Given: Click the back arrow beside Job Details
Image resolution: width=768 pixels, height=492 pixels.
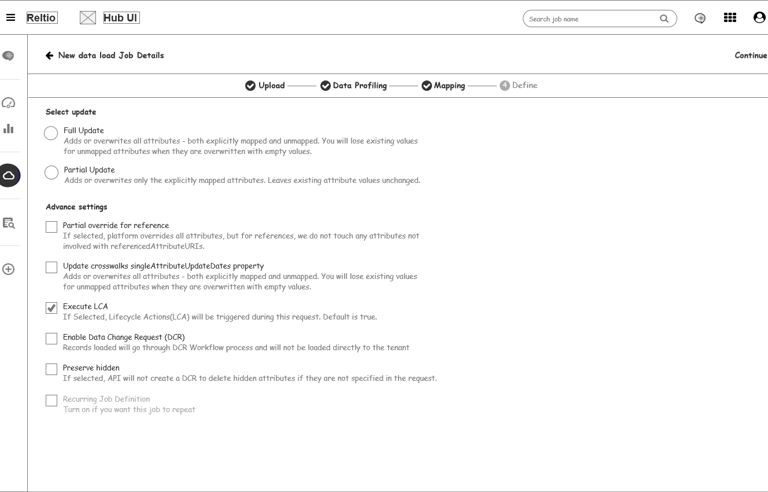Looking at the screenshot, I should 50,56.
